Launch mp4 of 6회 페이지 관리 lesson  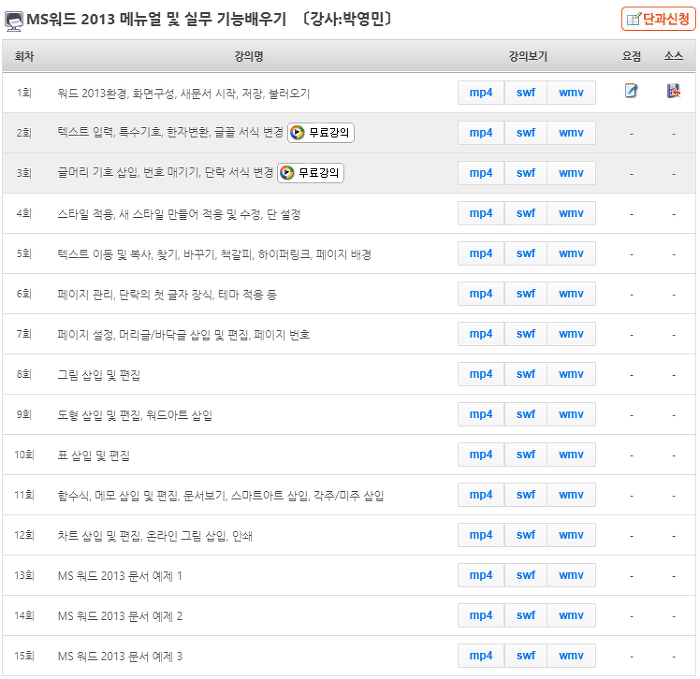point(481,294)
